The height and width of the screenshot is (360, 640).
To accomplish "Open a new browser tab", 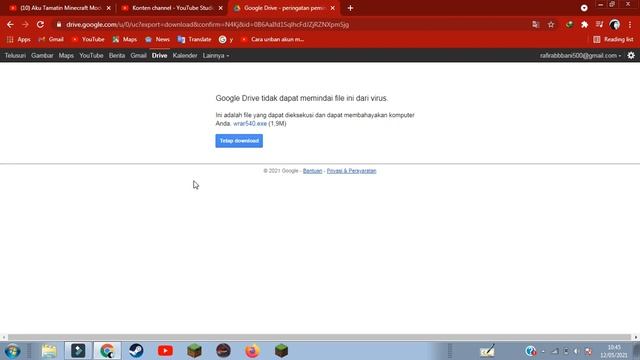I will pyautogui.click(x=350, y=8).
